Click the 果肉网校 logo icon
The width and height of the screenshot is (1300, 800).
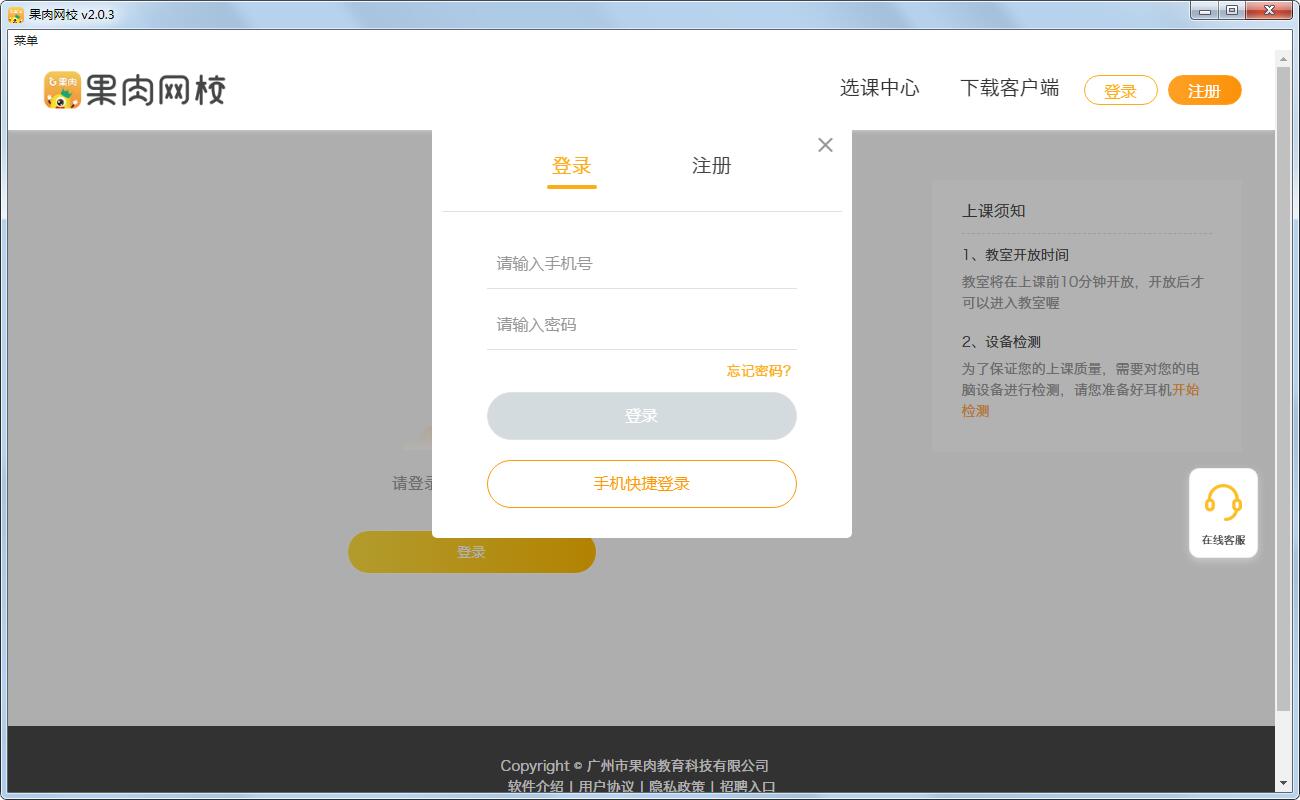pos(62,90)
